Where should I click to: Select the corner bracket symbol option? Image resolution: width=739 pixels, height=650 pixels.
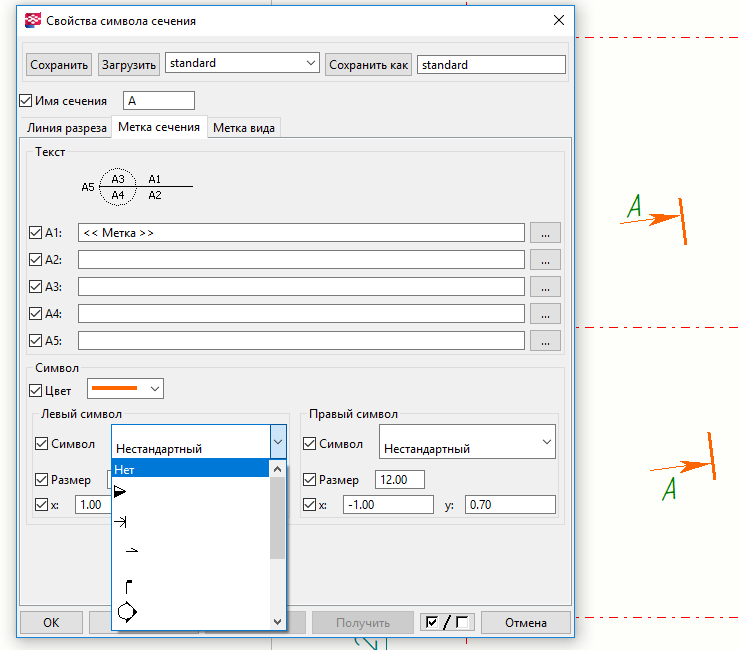click(x=128, y=585)
